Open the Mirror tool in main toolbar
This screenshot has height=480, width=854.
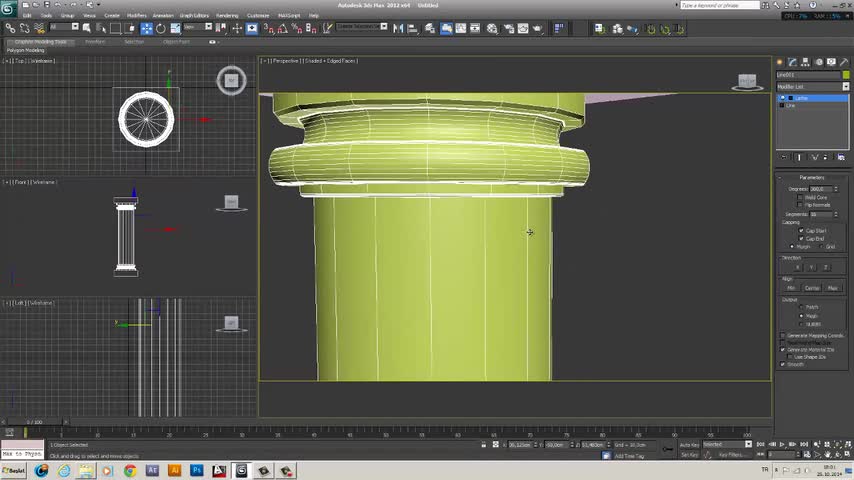pyautogui.click(x=398, y=28)
